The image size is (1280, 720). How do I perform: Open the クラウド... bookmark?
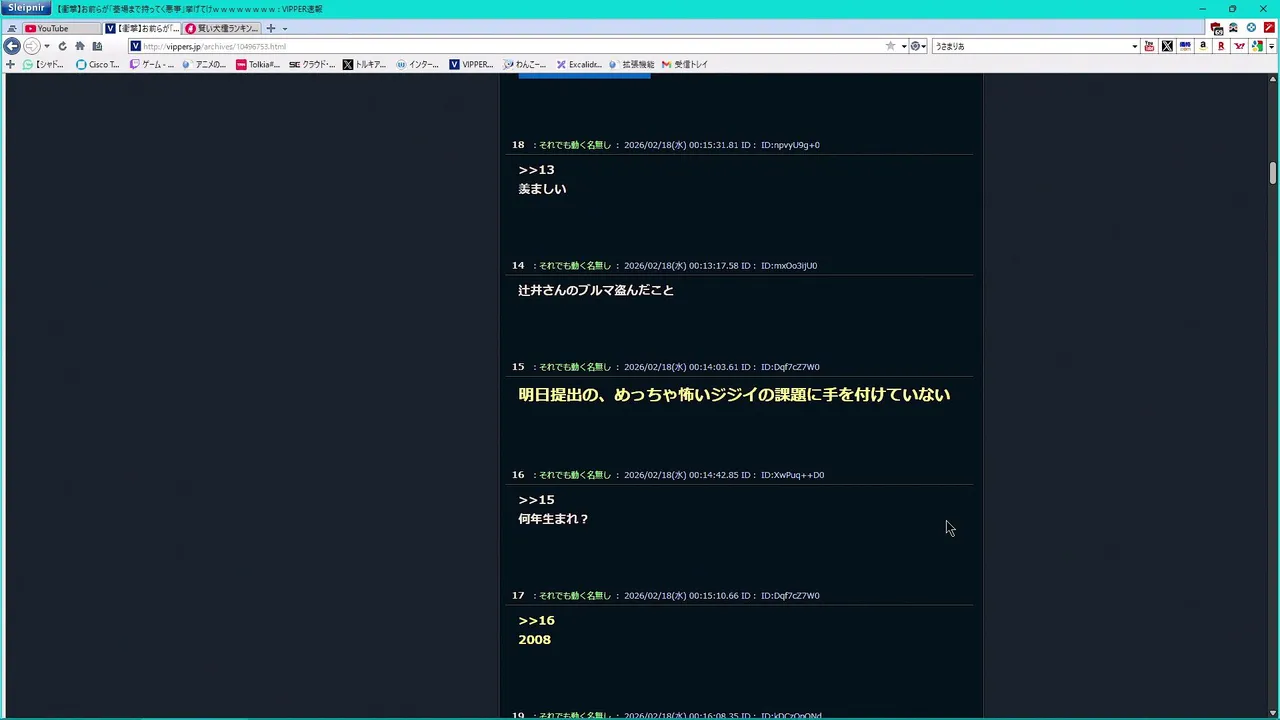(312, 64)
